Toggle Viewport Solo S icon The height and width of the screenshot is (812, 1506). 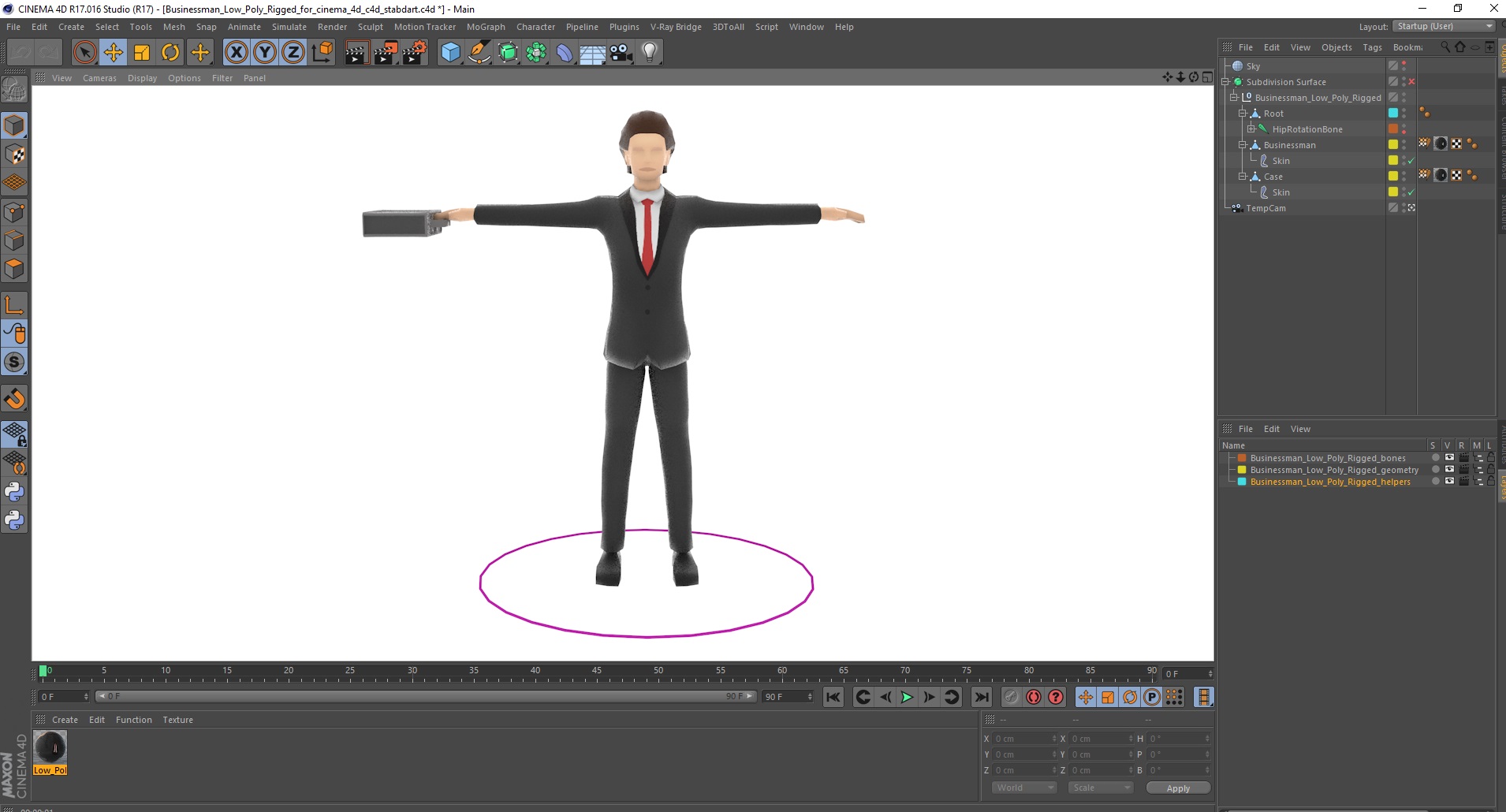coord(14,363)
